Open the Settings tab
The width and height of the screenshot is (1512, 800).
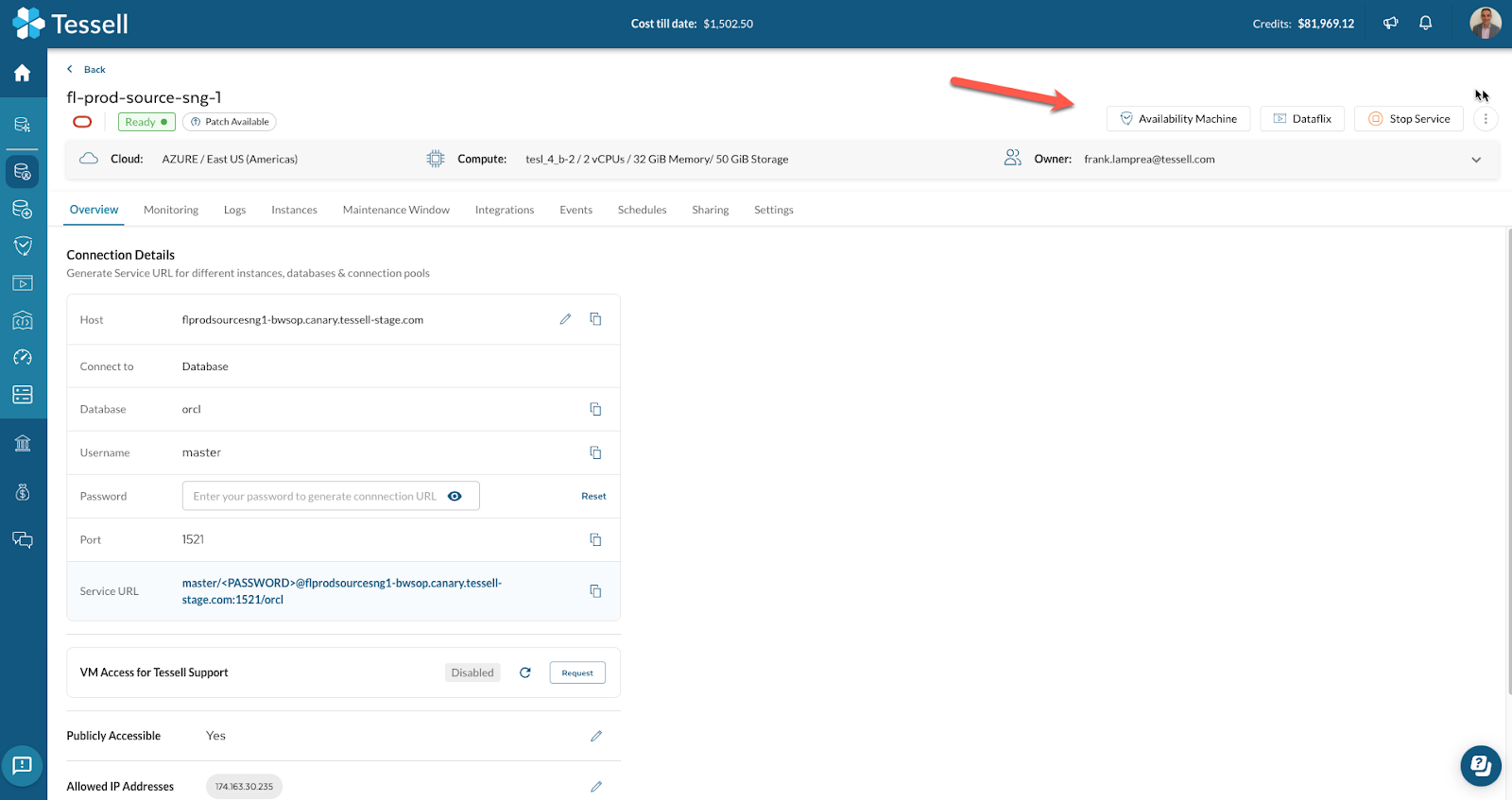[x=774, y=210]
